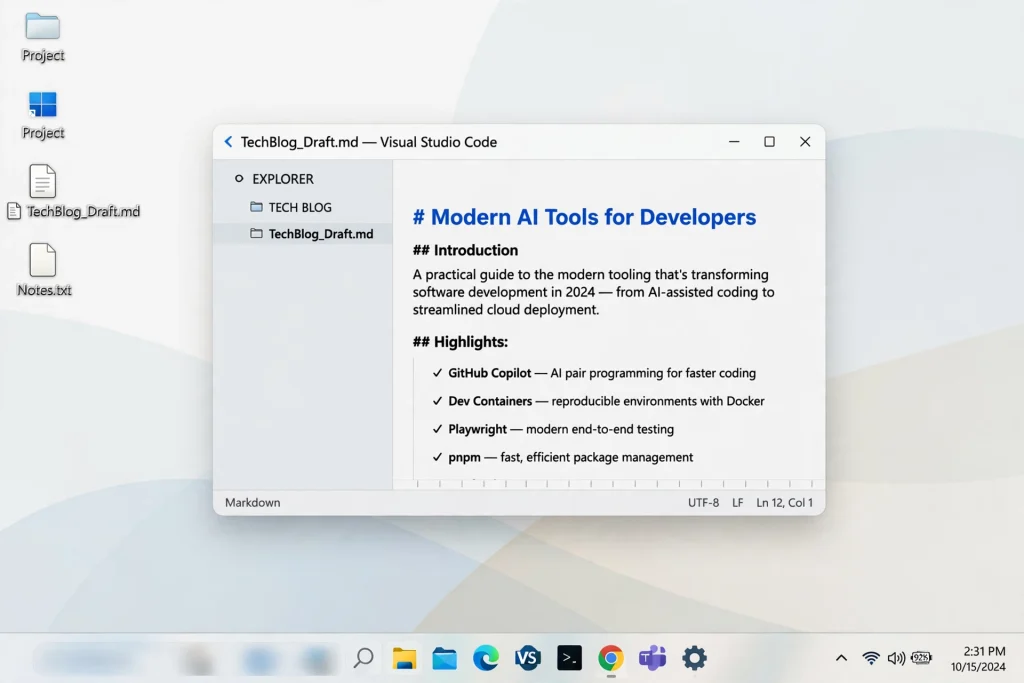
Task: Click the back chevron in the title bar
Action: [229, 142]
